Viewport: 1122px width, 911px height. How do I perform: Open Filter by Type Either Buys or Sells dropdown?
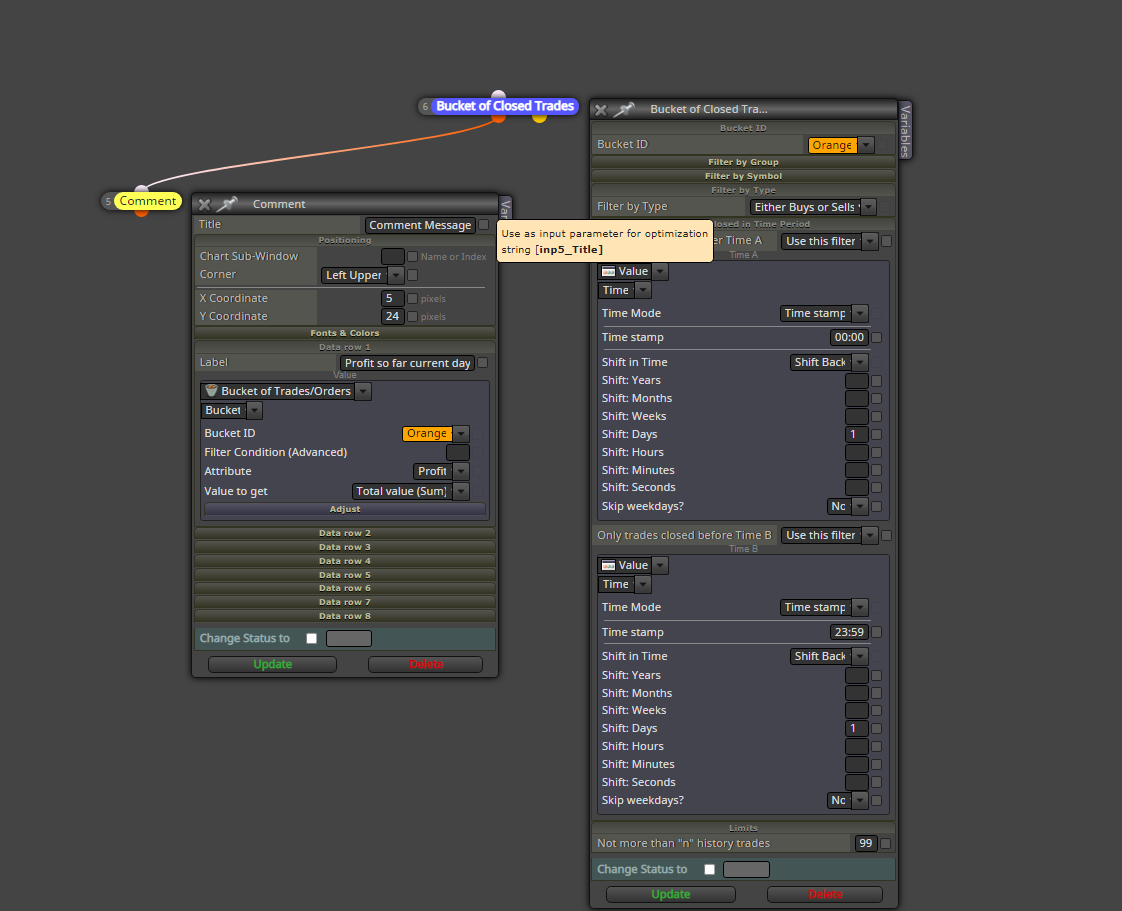coord(813,207)
